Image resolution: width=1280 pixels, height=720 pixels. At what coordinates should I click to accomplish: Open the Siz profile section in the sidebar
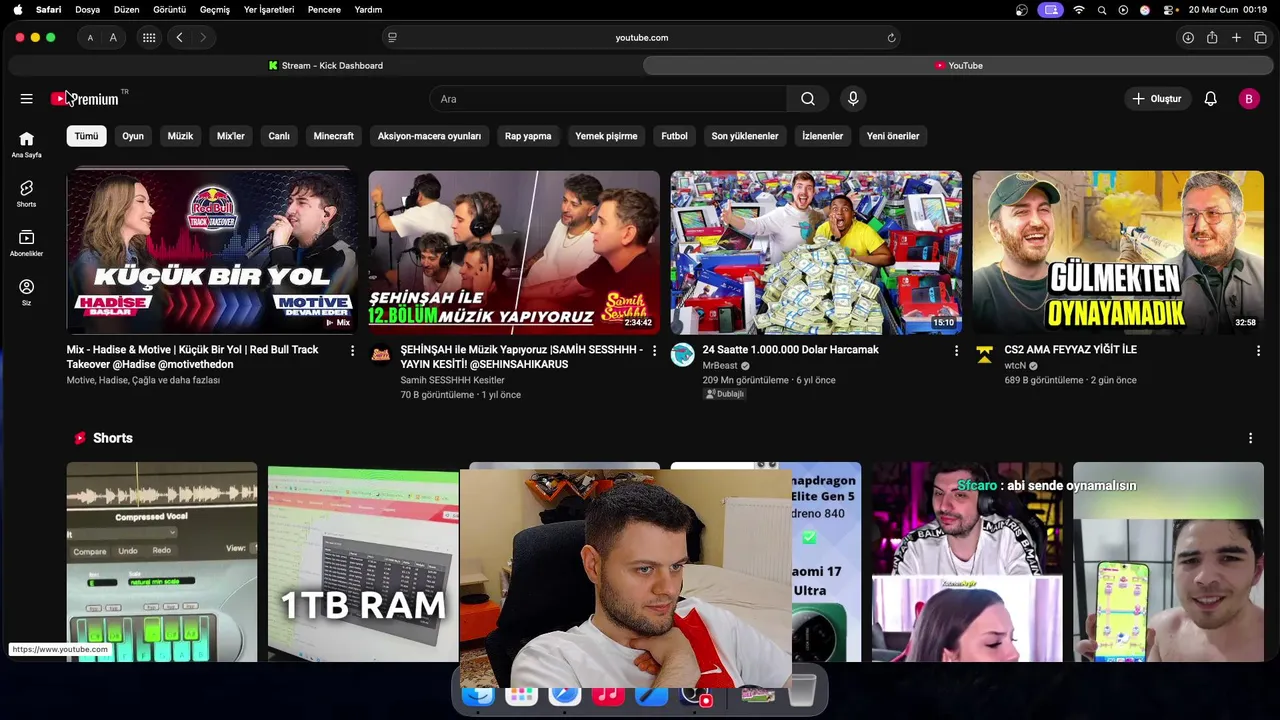point(26,292)
